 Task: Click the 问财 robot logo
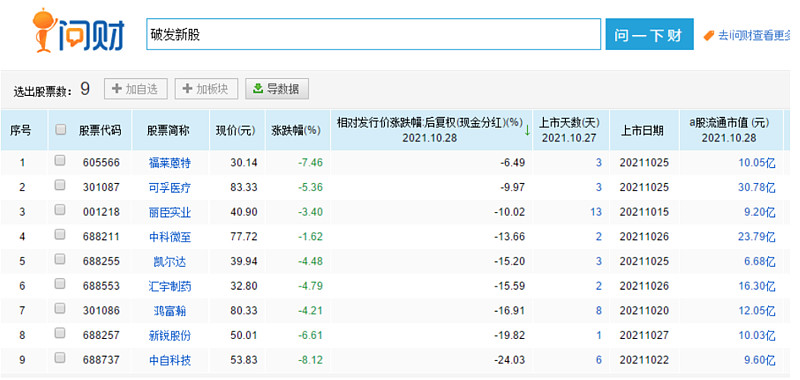pyautogui.click(x=79, y=30)
